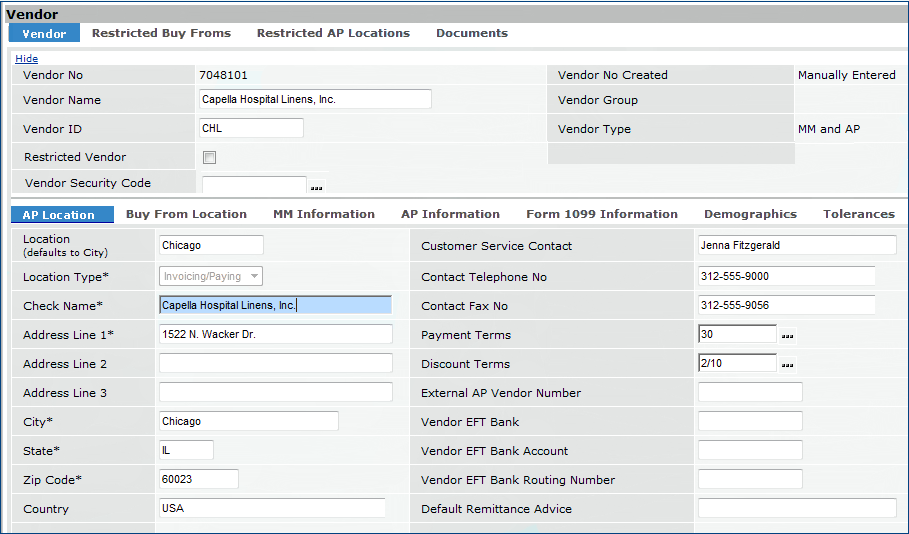Click the Vendor EFT Bank Account field
The image size is (909, 534).
749,451
